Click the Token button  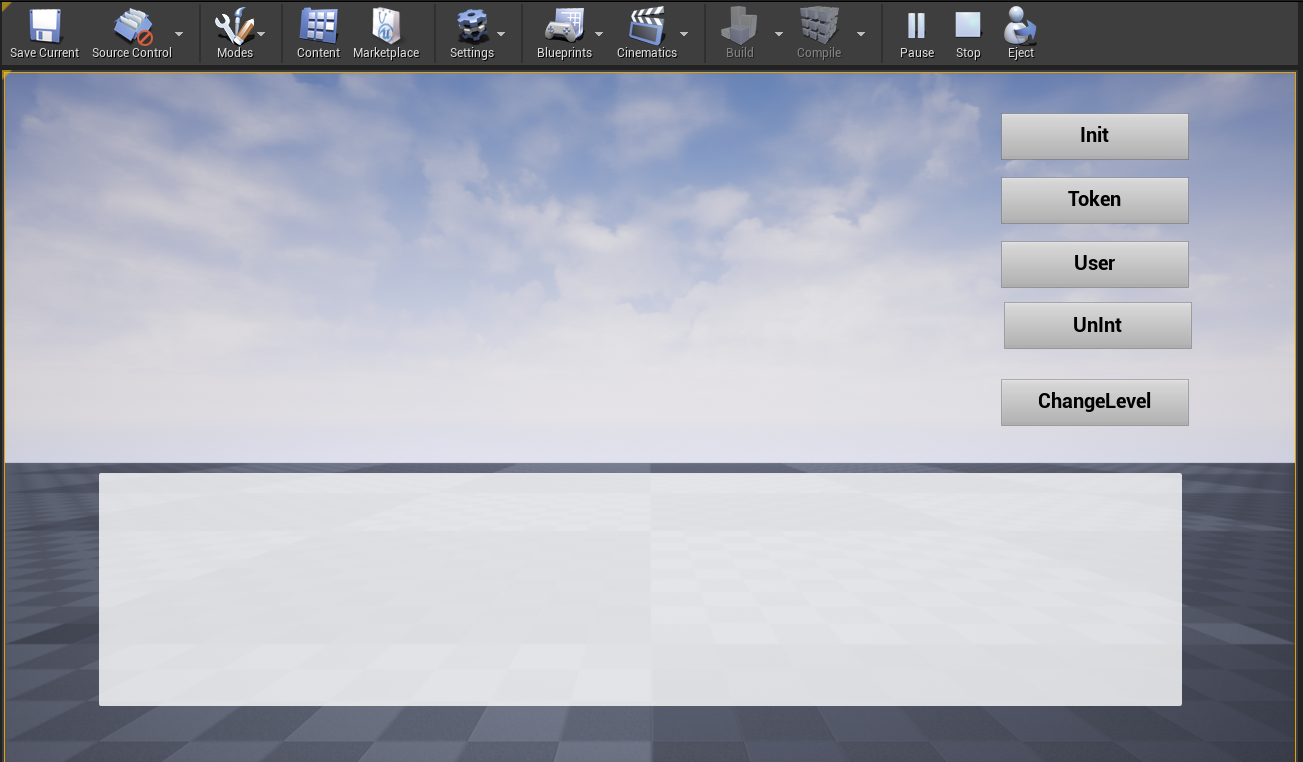tap(1095, 200)
